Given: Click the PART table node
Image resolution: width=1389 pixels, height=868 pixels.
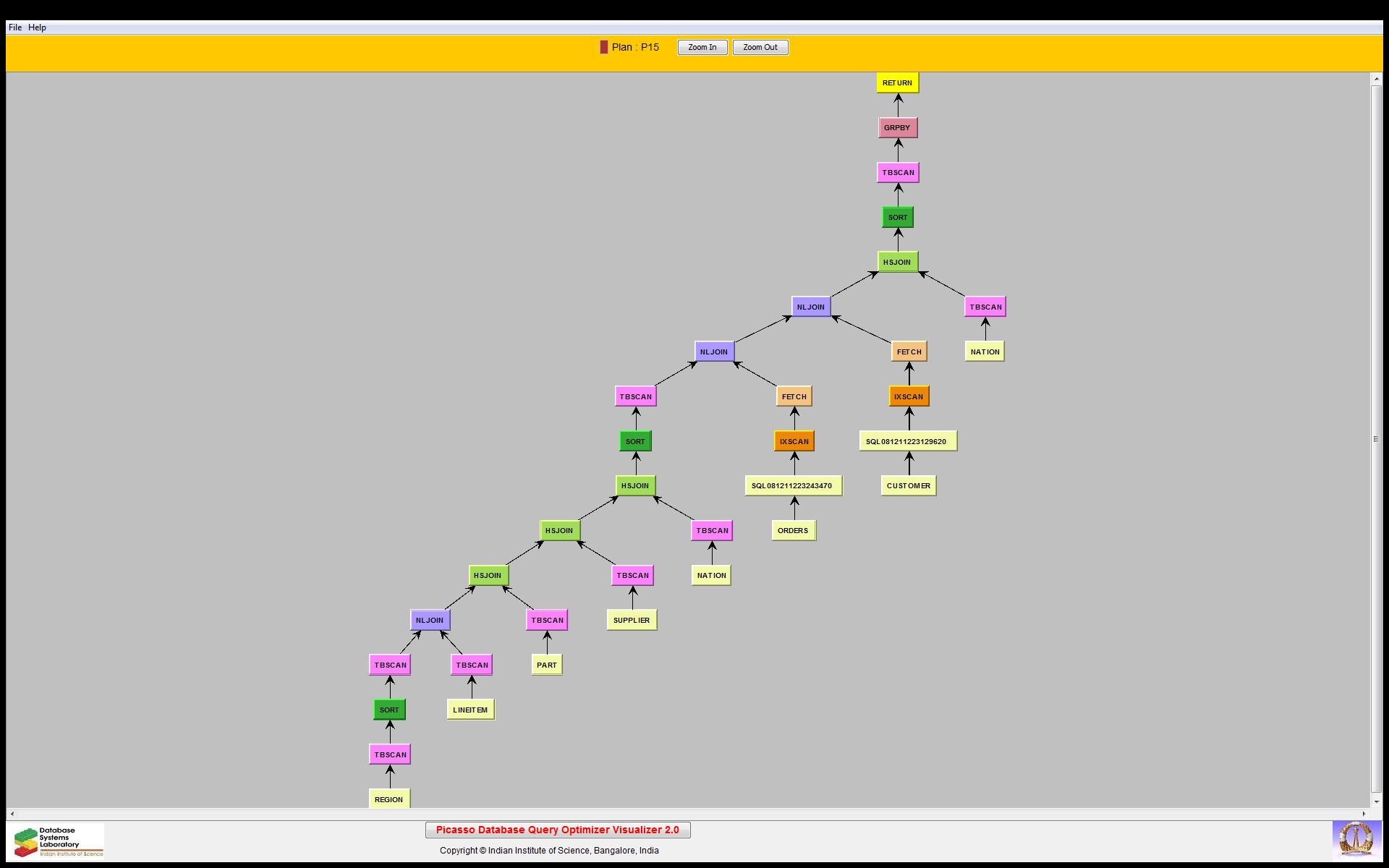Looking at the screenshot, I should click(547, 665).
